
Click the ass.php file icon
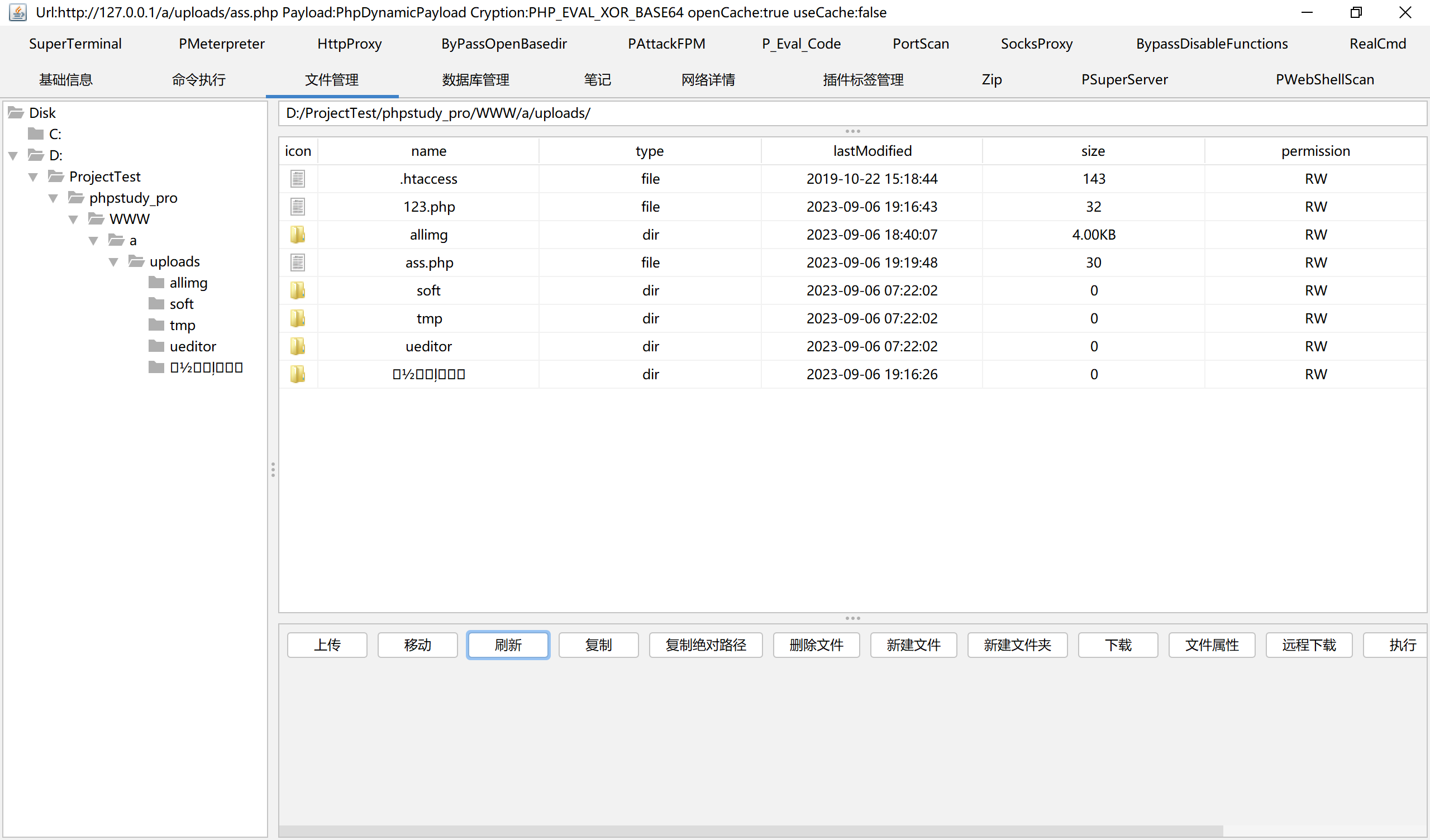click(x=298, y=262)
